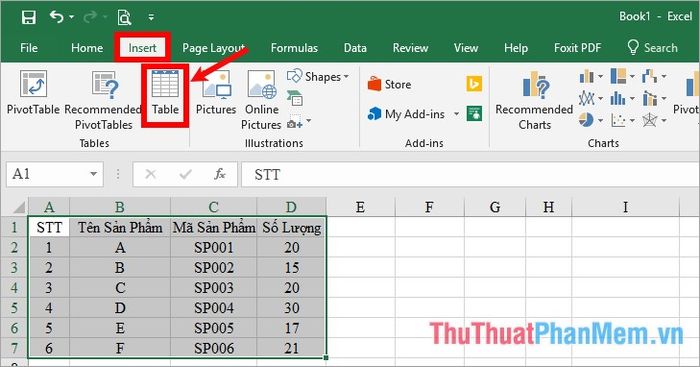Select the cell containing 30
Screen dimensions: 700x367
(x=292, y=308)
